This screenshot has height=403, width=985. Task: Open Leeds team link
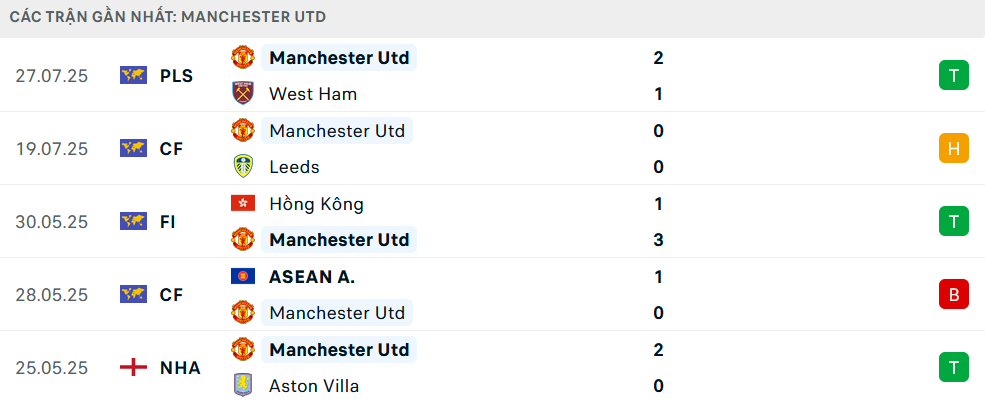pyautogui.click(x=294, y=167)
